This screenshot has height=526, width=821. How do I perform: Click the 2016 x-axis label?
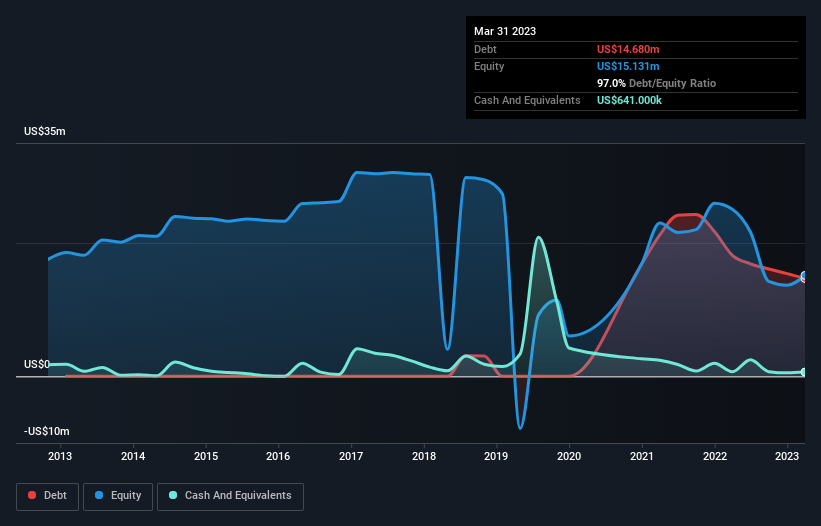[278, 456]
